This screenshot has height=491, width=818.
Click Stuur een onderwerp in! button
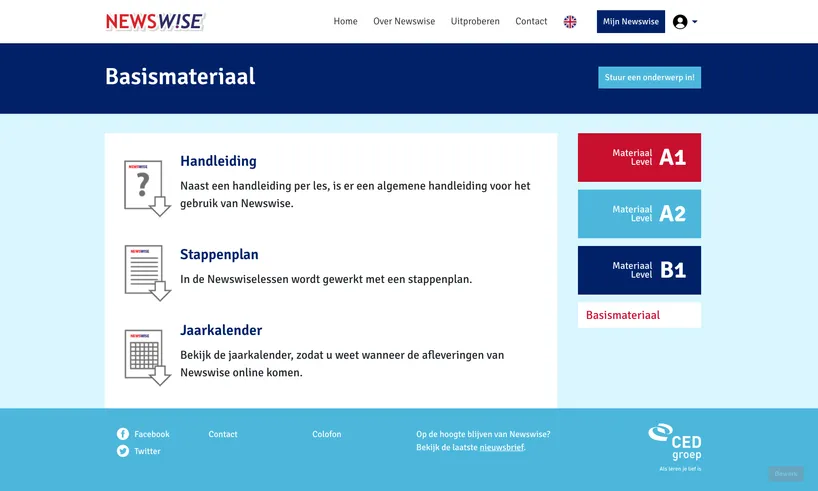coord(649,77)
